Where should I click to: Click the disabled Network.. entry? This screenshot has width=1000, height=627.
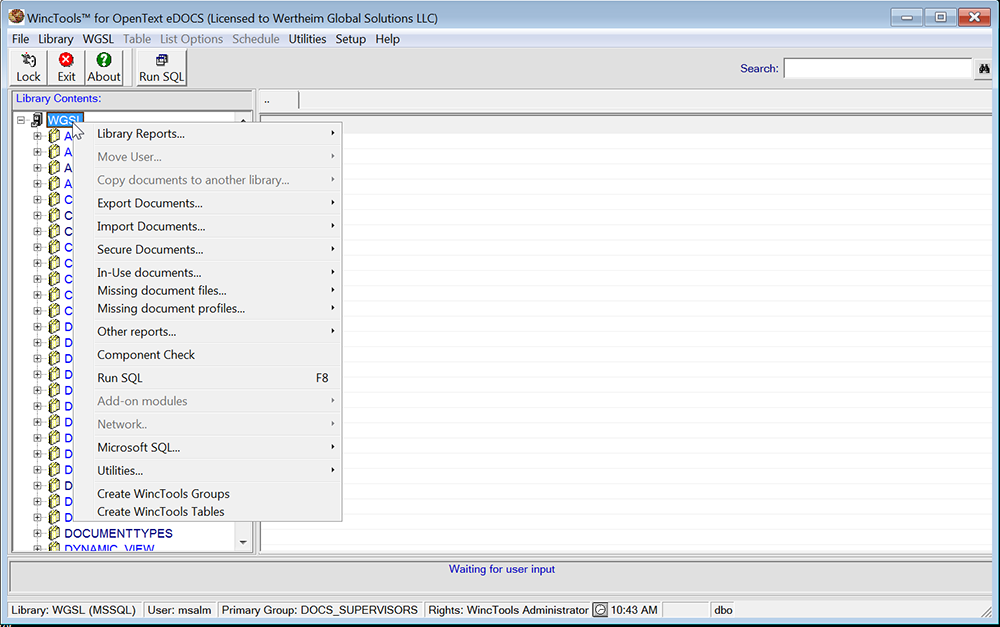(208, 424)
